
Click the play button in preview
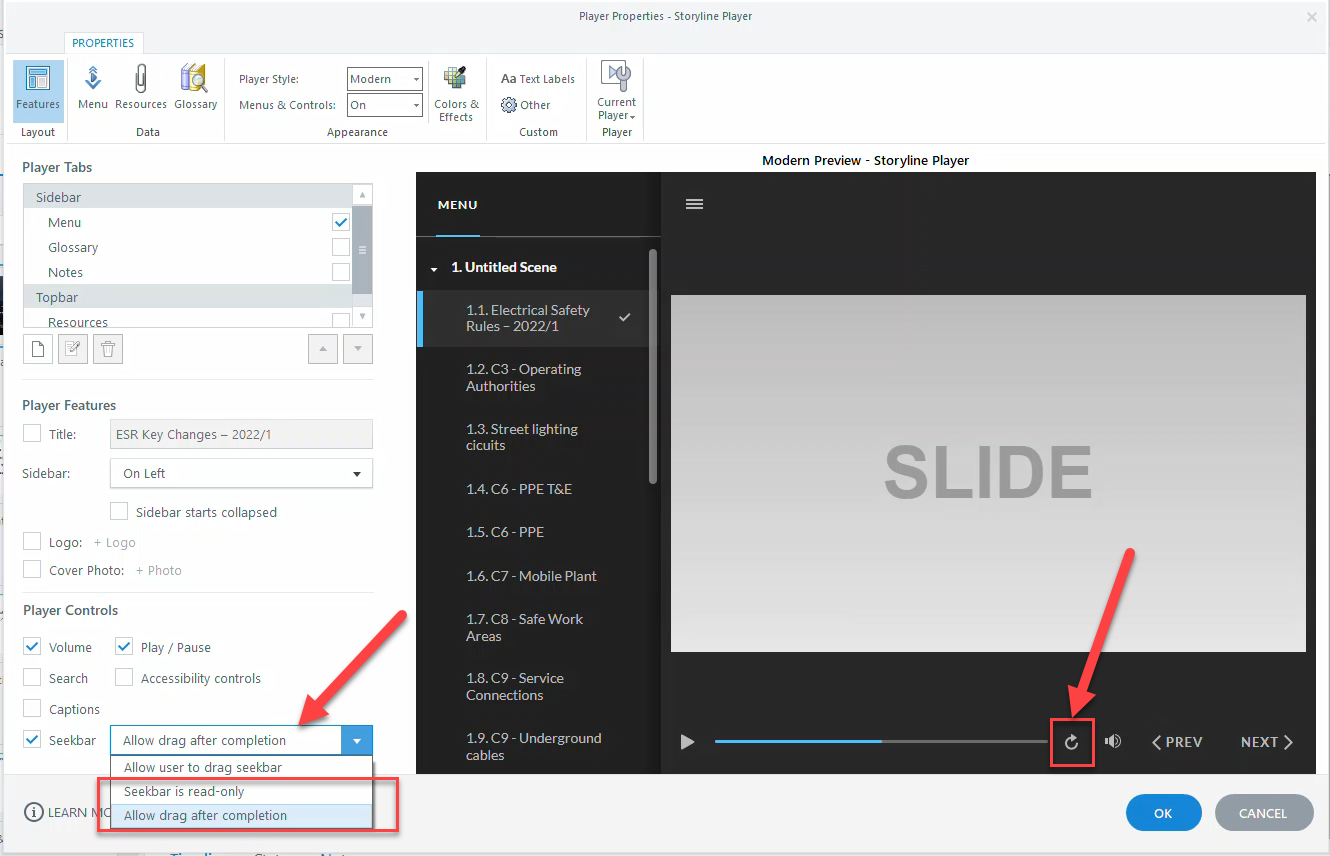point(687,742)
